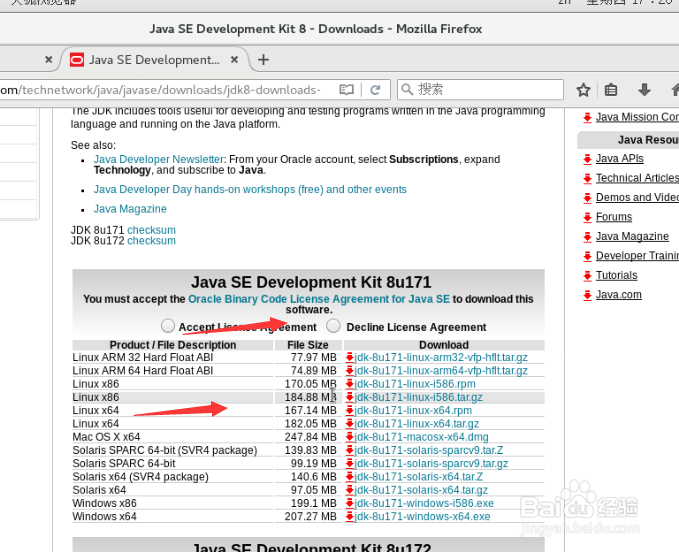Image resolution: width=679 pixels, height=552 pixels.
Task: Click download arrow icon beside jdk-8u171-windows-x64.exe
Action: (349, 516)
